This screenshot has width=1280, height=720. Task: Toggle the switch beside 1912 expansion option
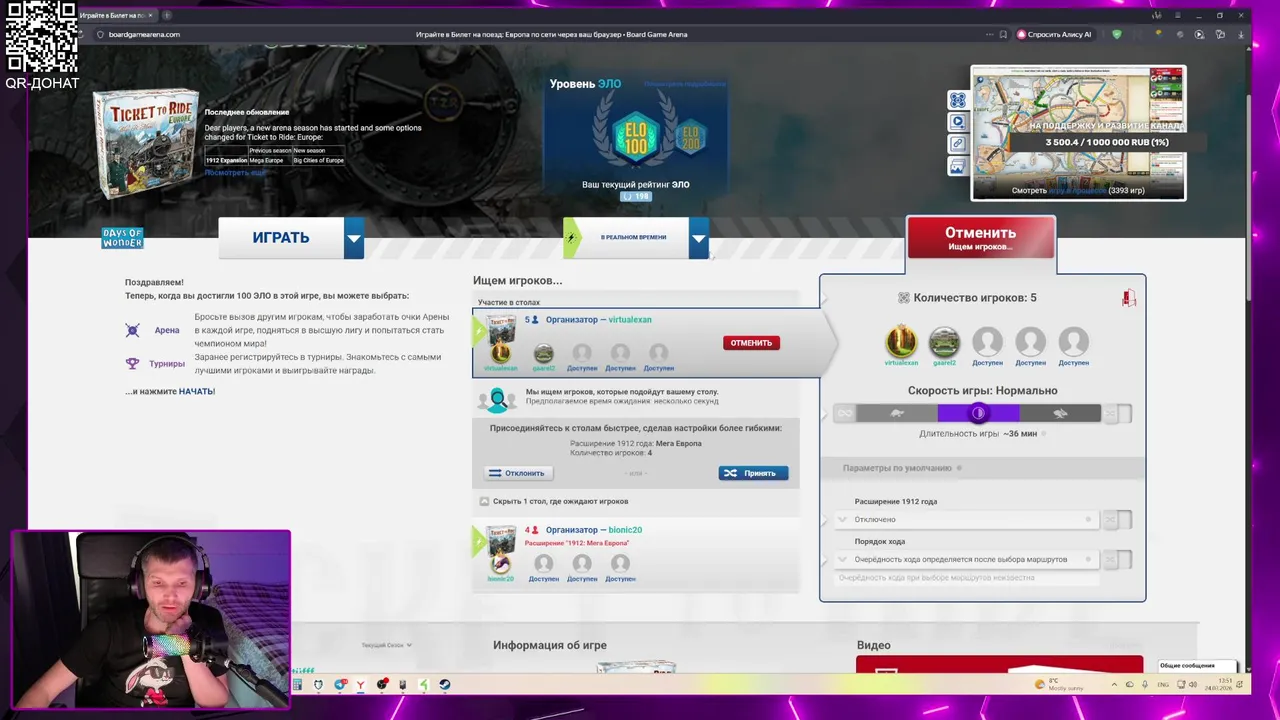(1118, 519)
